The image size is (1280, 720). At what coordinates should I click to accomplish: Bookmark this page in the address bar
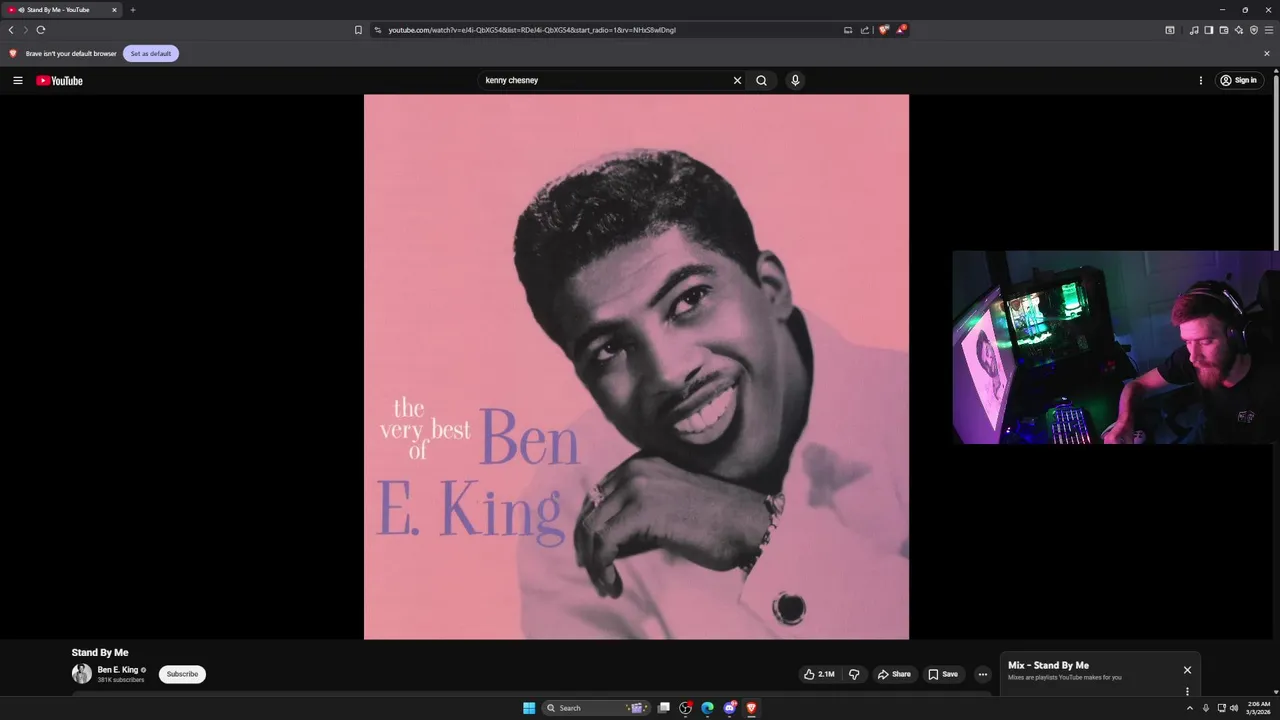pos(358,30)
